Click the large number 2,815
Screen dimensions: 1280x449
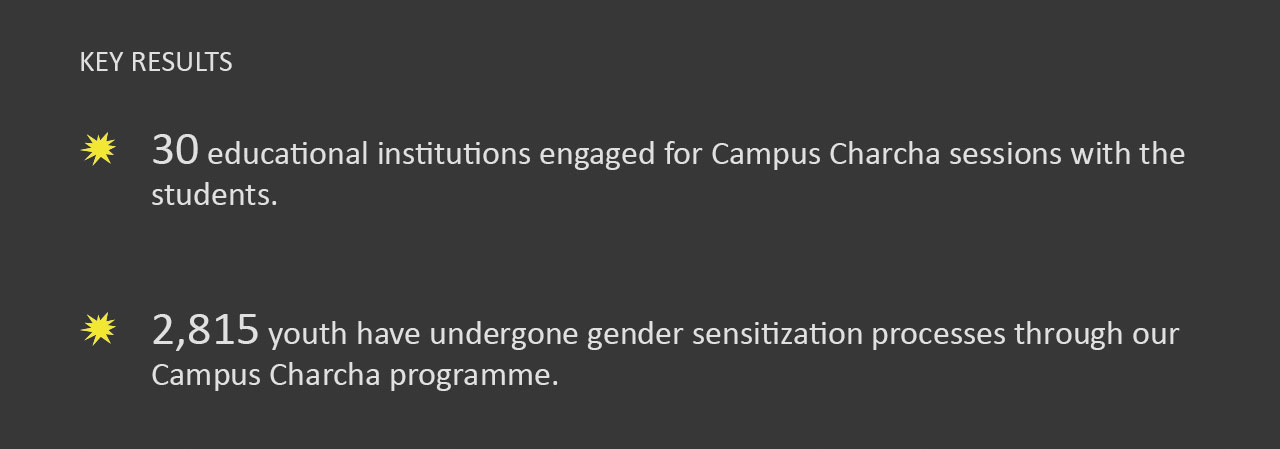(x=206, y=330)
